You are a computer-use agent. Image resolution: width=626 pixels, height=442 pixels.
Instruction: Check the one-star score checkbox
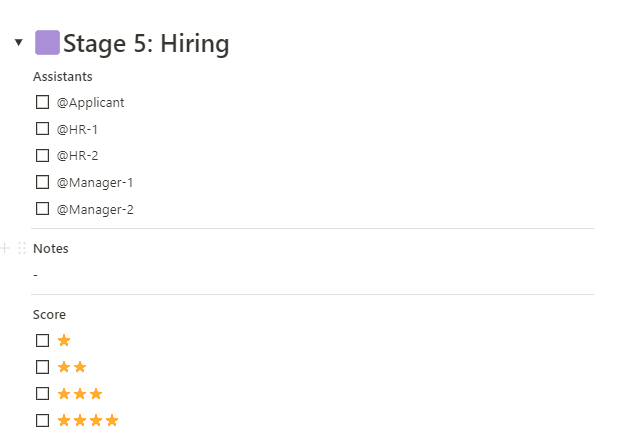[x=43, y=340]
